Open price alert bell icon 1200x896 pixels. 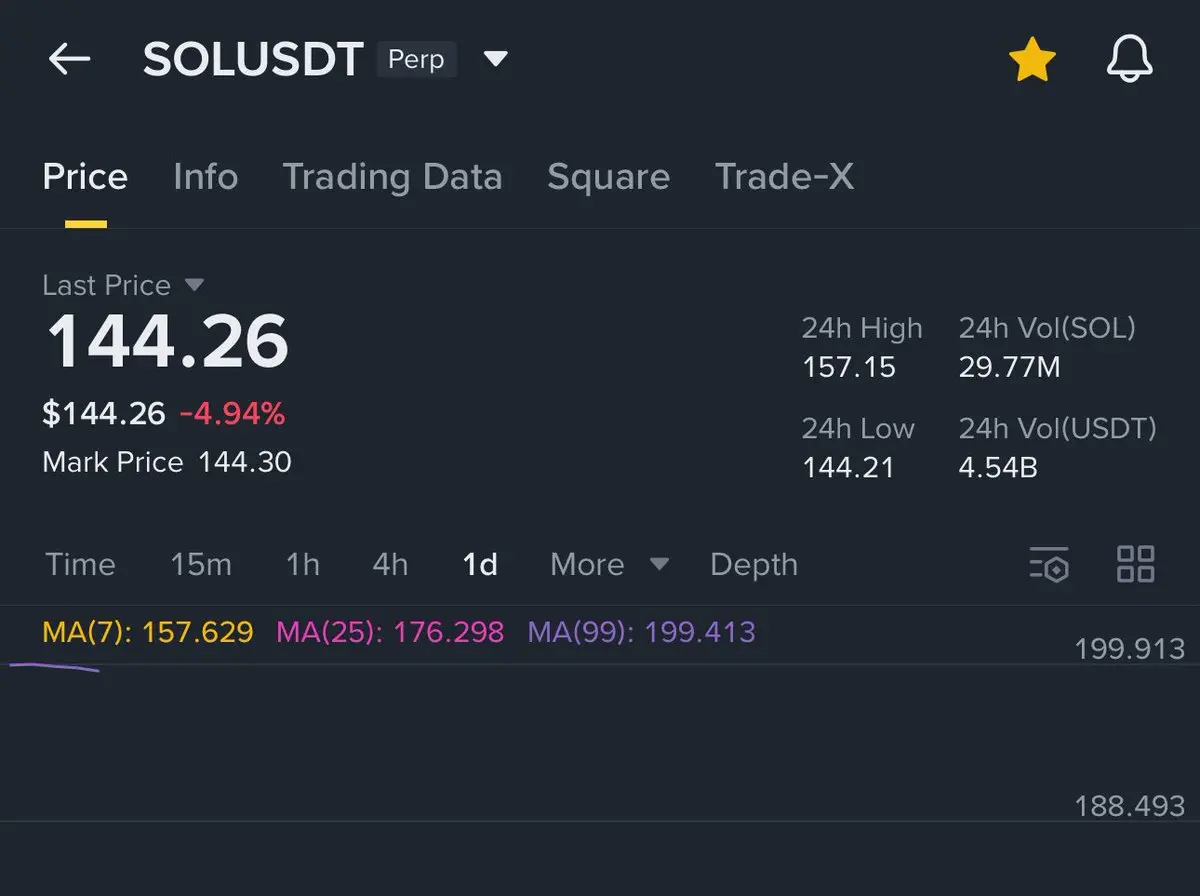pyautogui.click(x=1129, y=61)
